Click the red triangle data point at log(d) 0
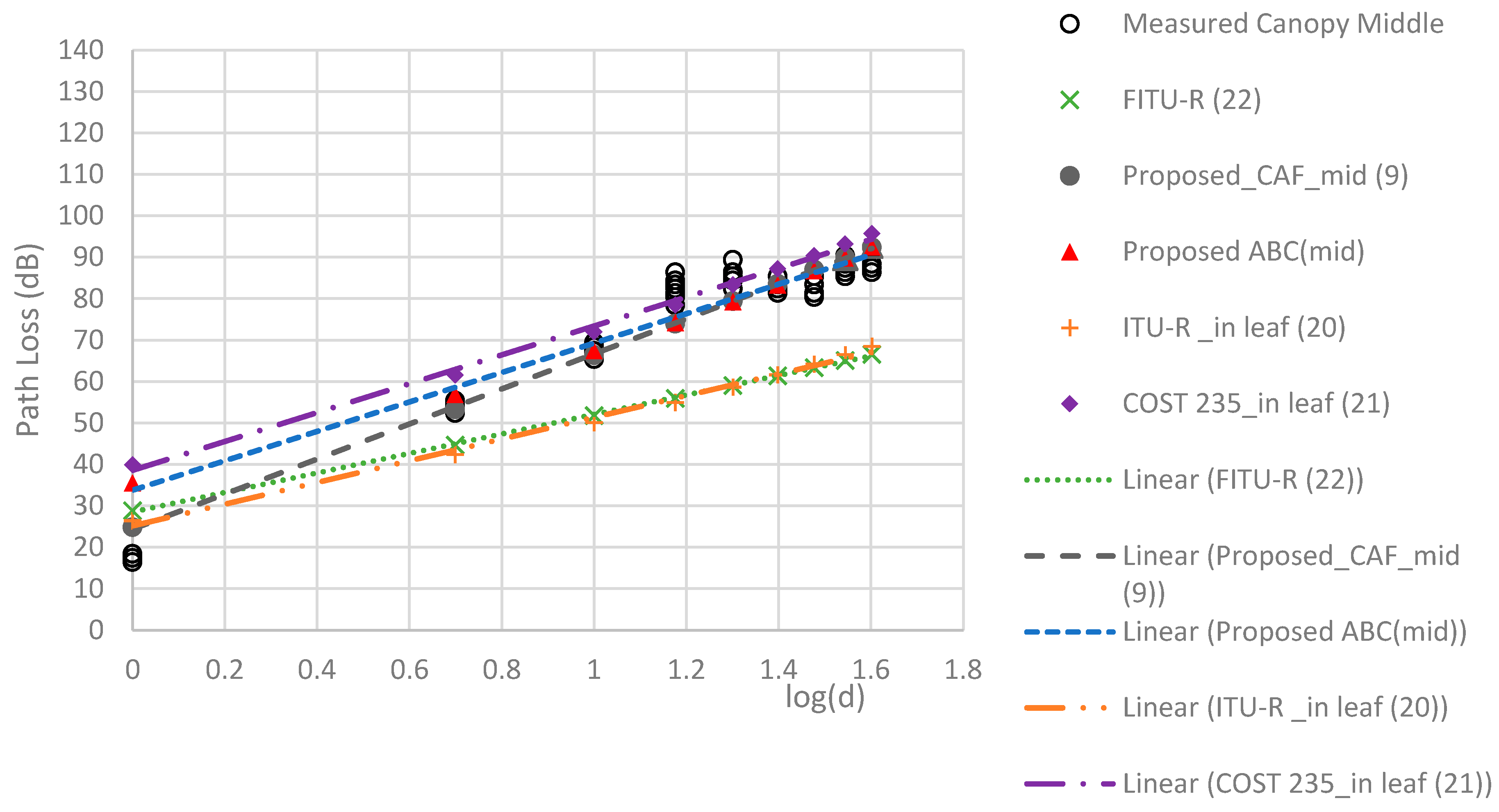 [132, 483]
